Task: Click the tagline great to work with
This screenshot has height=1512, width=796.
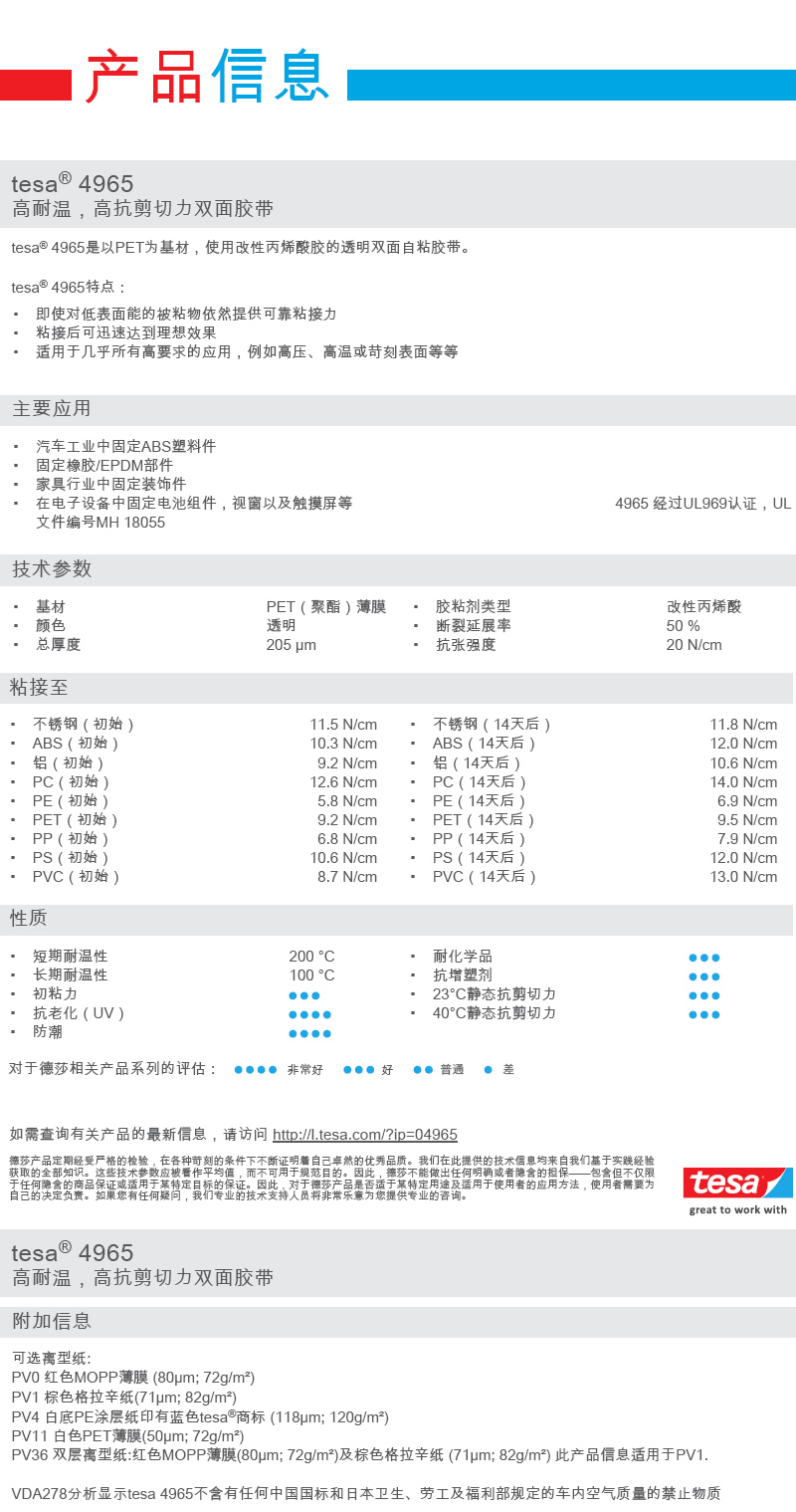Action: (x=738, y=1209)
